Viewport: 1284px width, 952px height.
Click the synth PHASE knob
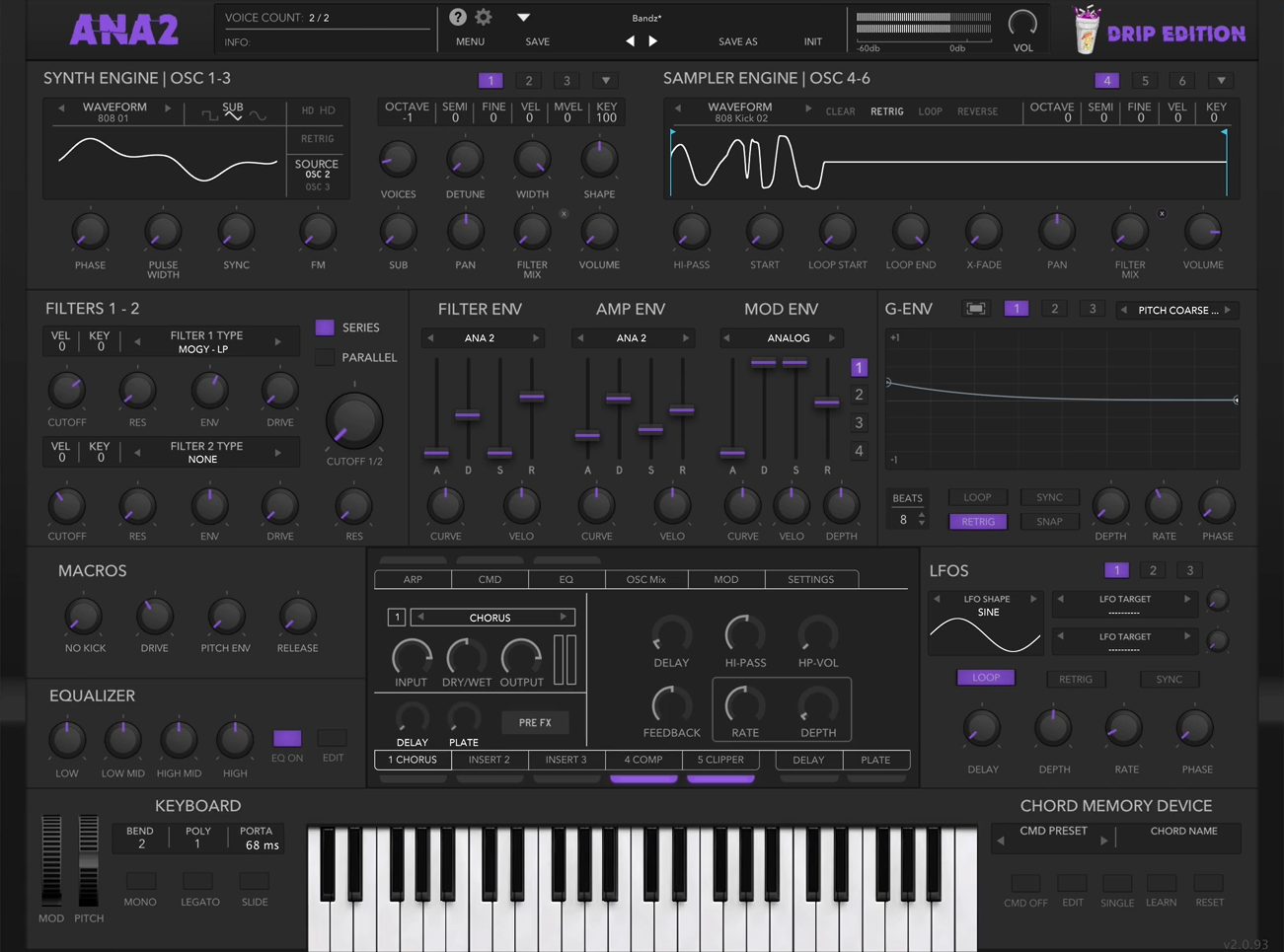tap(90, 232)
